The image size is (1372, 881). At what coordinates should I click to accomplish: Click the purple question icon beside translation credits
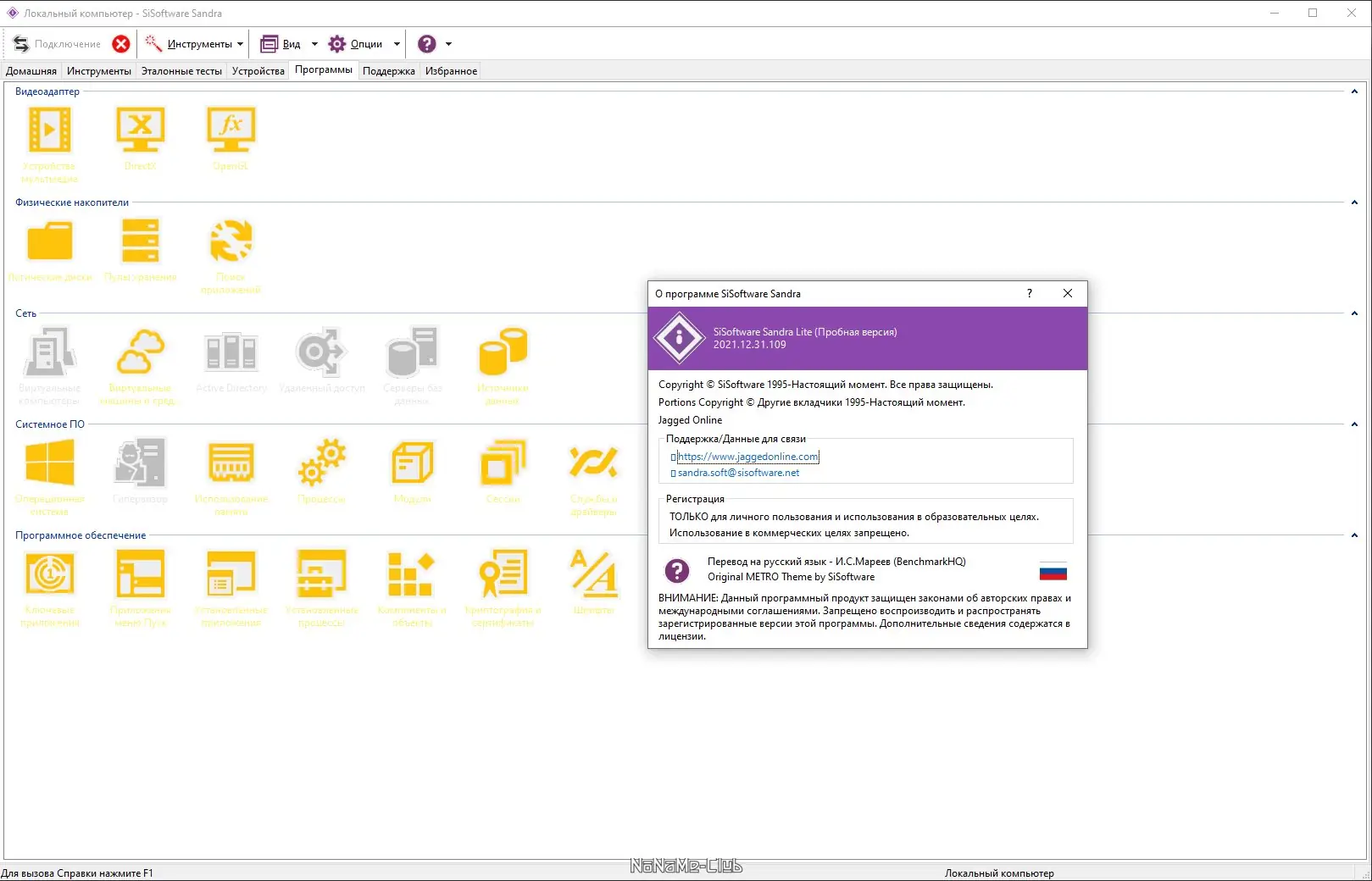point(677,571)
